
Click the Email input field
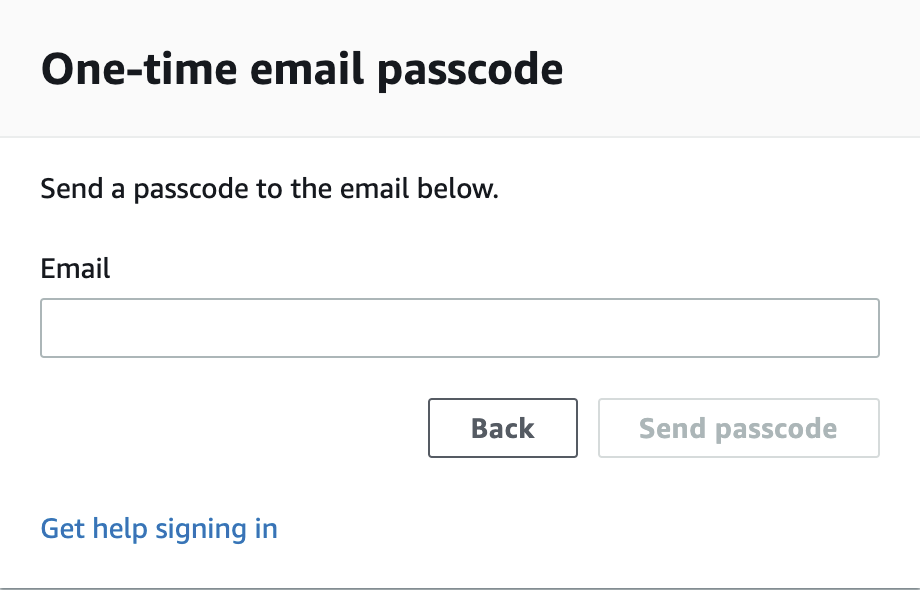click(459, 328)
